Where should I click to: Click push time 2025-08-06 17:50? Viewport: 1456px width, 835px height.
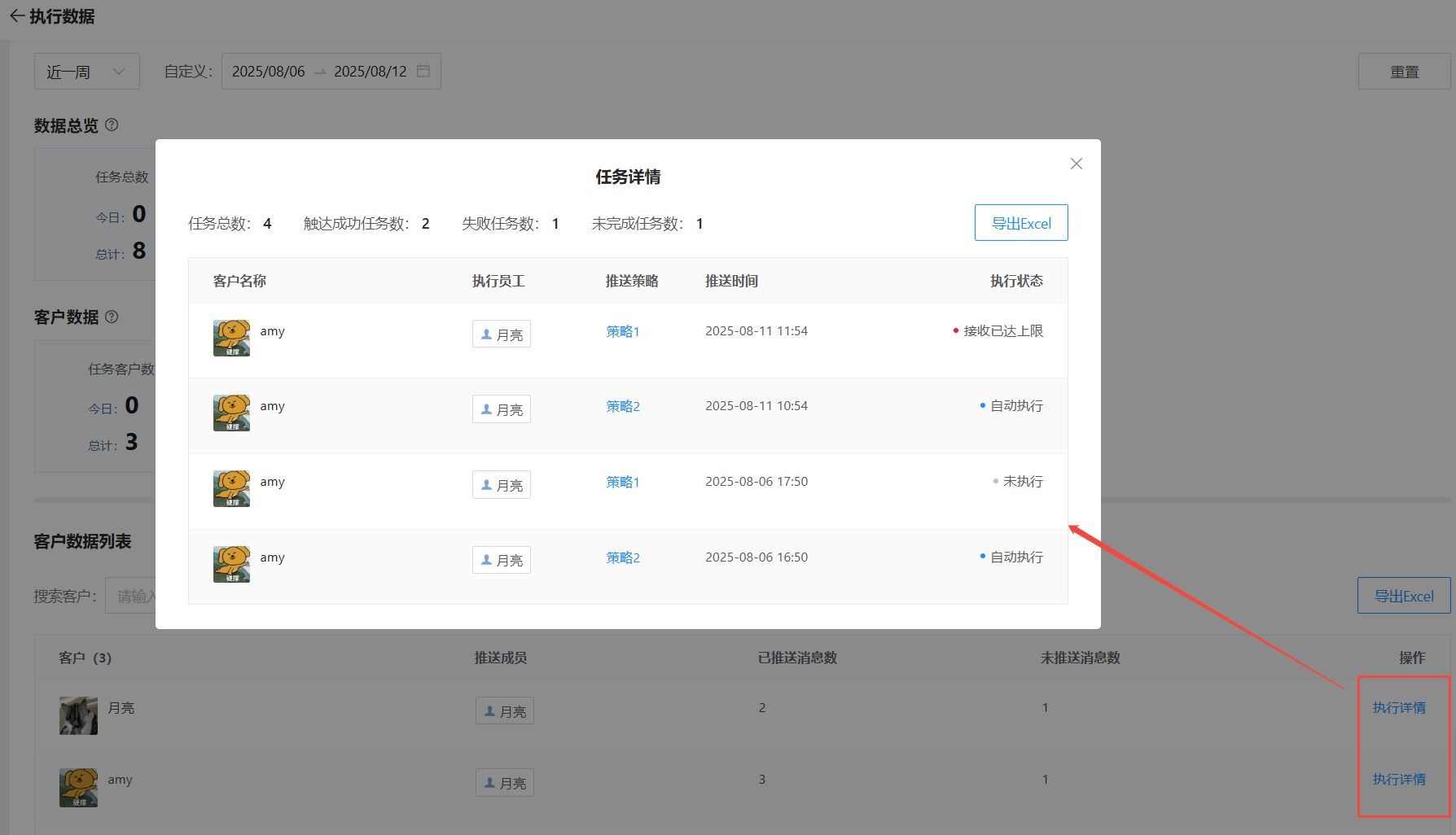[757, 482]
